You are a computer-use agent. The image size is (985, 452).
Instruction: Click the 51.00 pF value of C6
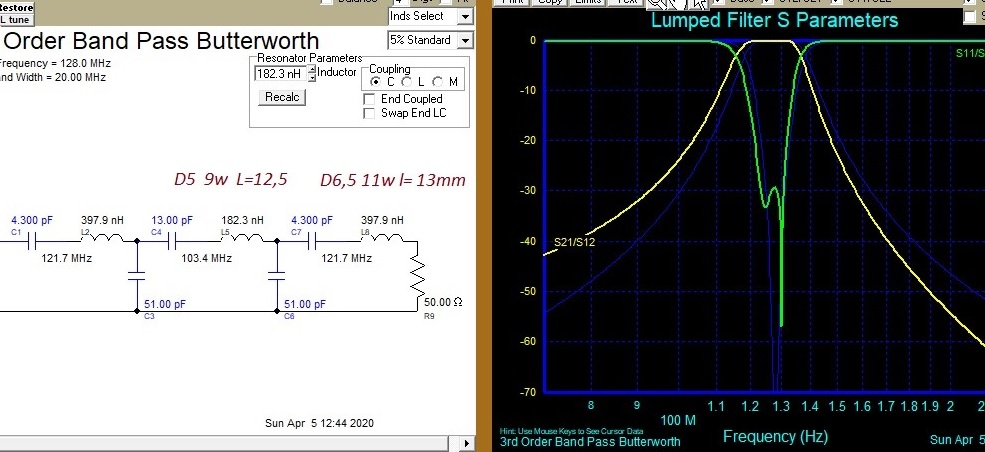pyautogui.click(x=305, y=304)
